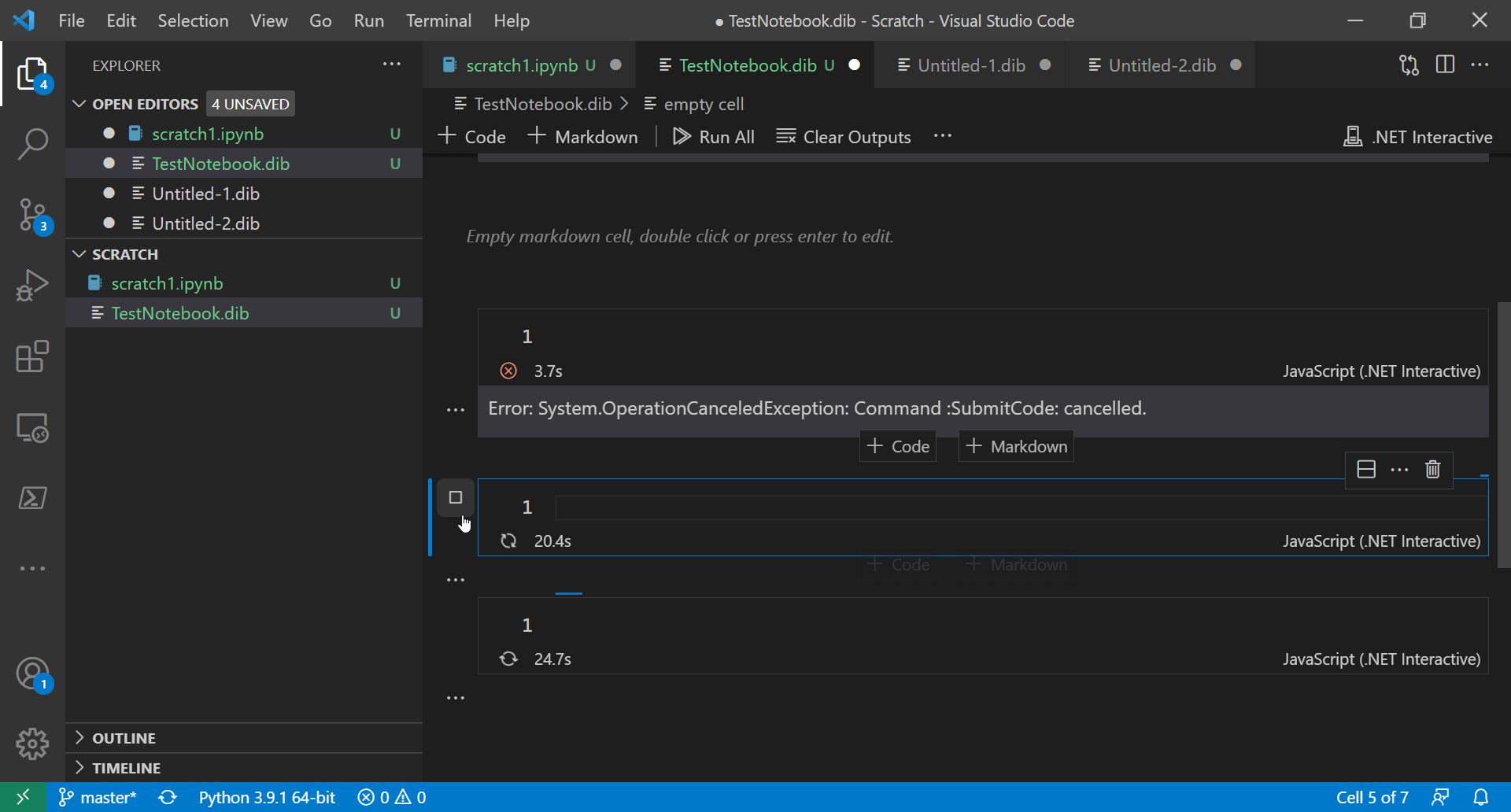Select the .NET Interactive kernel picker
The width and height of the screenshot is (1511, 812).
point(1417,137)
